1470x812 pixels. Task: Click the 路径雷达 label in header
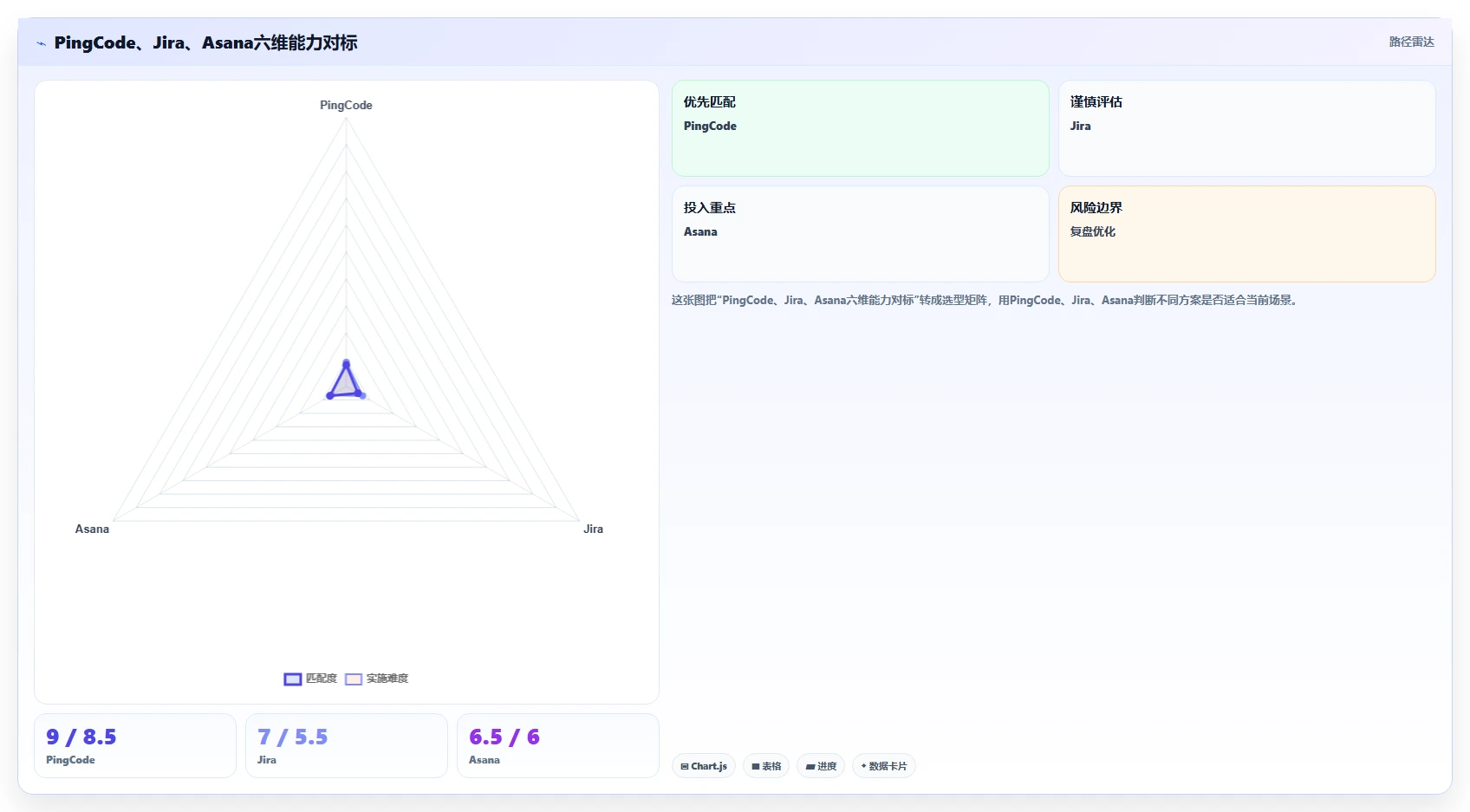point(1411,42)
